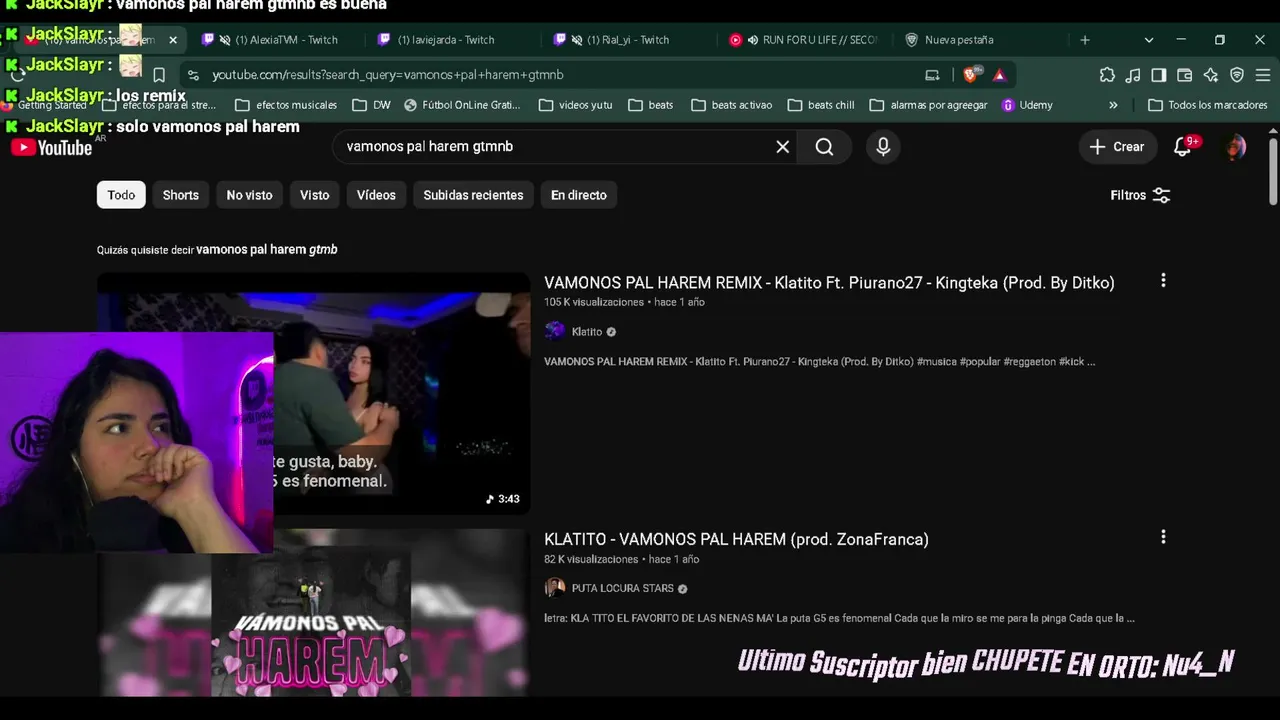Open the tab search dropdown arrow

[1149, 40]
